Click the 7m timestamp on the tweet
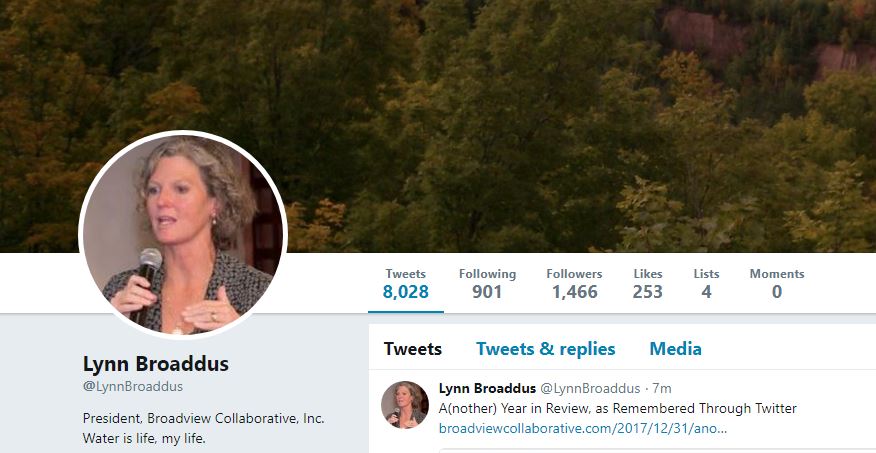Viewport: 876px width, 453px height. [662, 388]
